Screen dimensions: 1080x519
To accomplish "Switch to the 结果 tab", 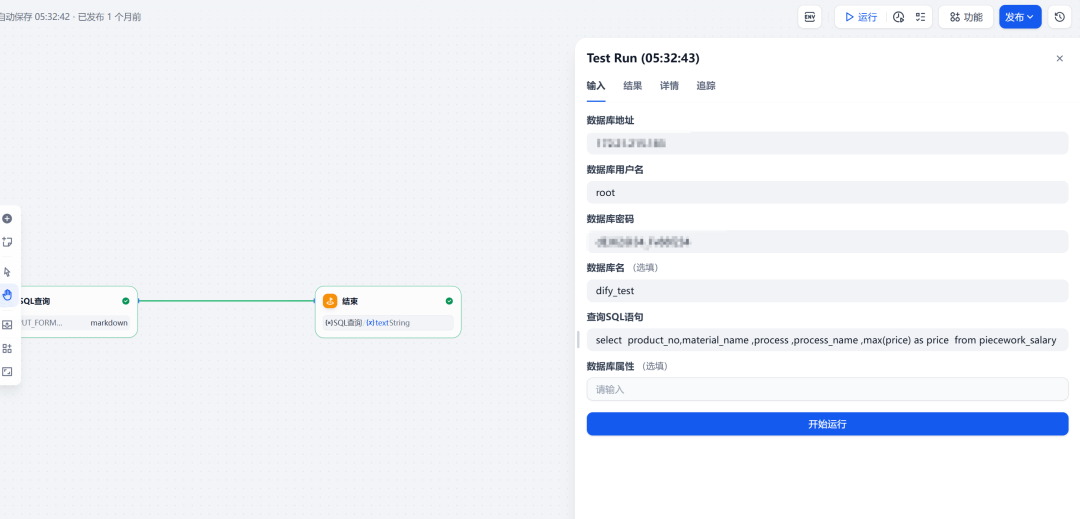I will point(633,86).
